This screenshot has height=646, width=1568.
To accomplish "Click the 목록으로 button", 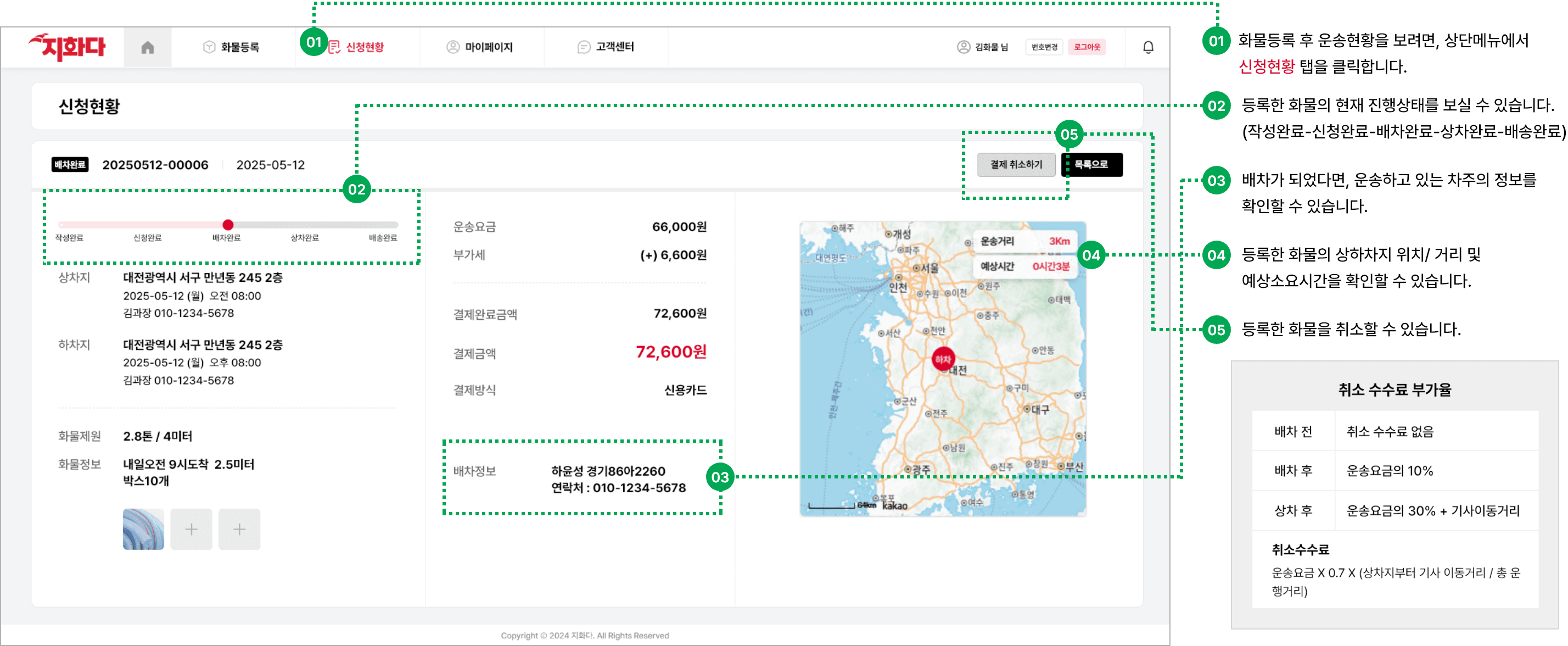I will click(x=1092, y=164).
